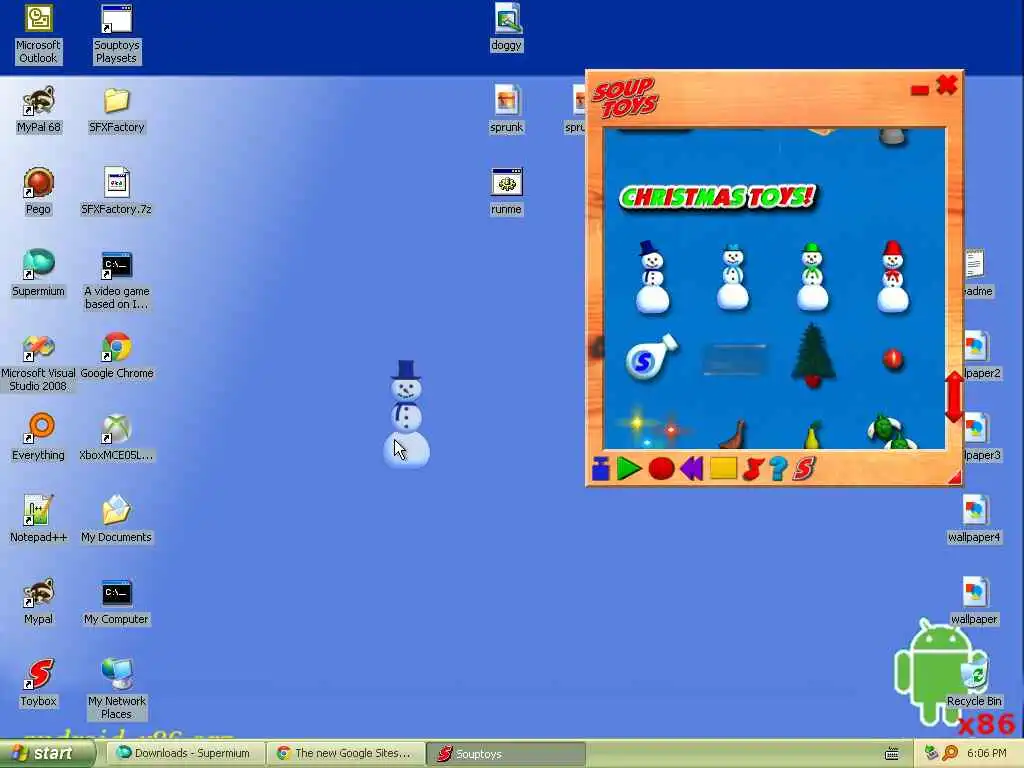This screenshot has width=1024, height=768.
Task: Select the Google Chrome desktop icon
Action: [x=116, y=356]
